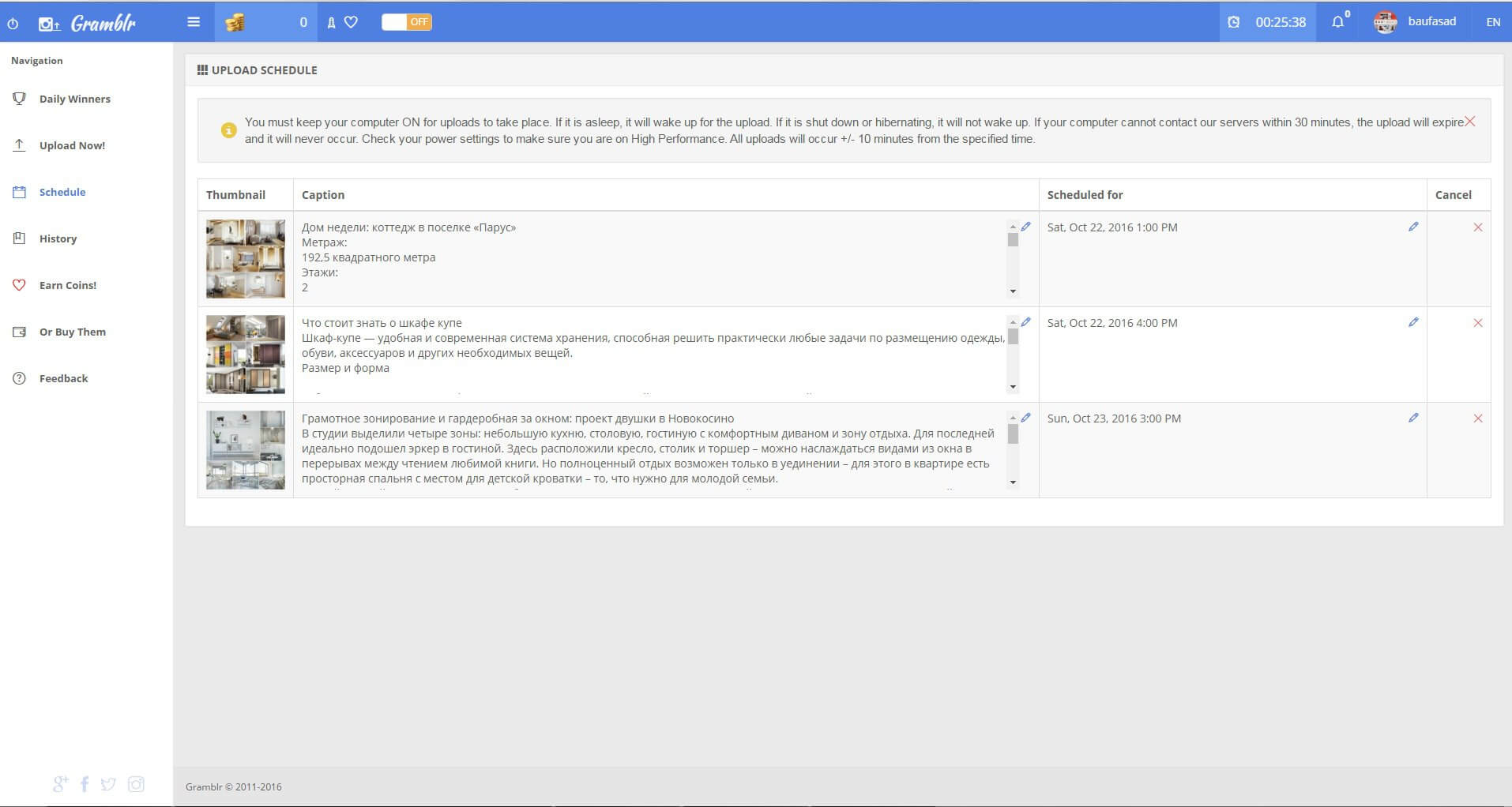Click the scrollbar handle in the шкаф купе caption
Screen dimensions: 1512x807
click(1013, 337)
